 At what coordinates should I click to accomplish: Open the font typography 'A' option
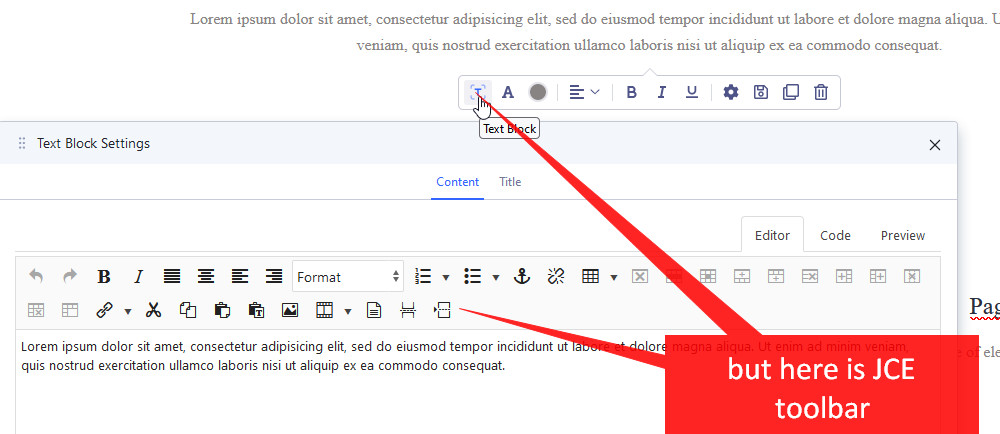(x=508, y=92)
